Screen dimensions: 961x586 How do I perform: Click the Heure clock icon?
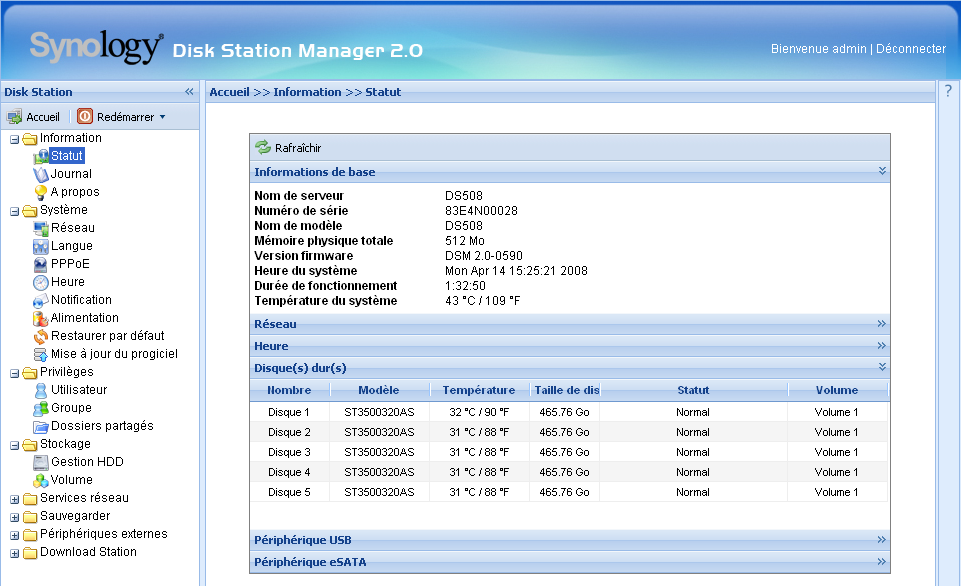[40, 283]
